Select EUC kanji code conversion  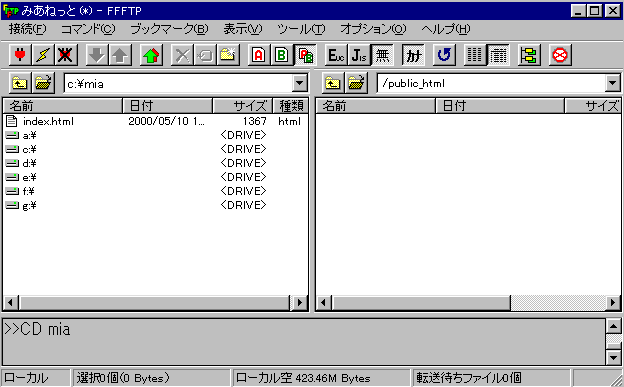coord(336,55)
